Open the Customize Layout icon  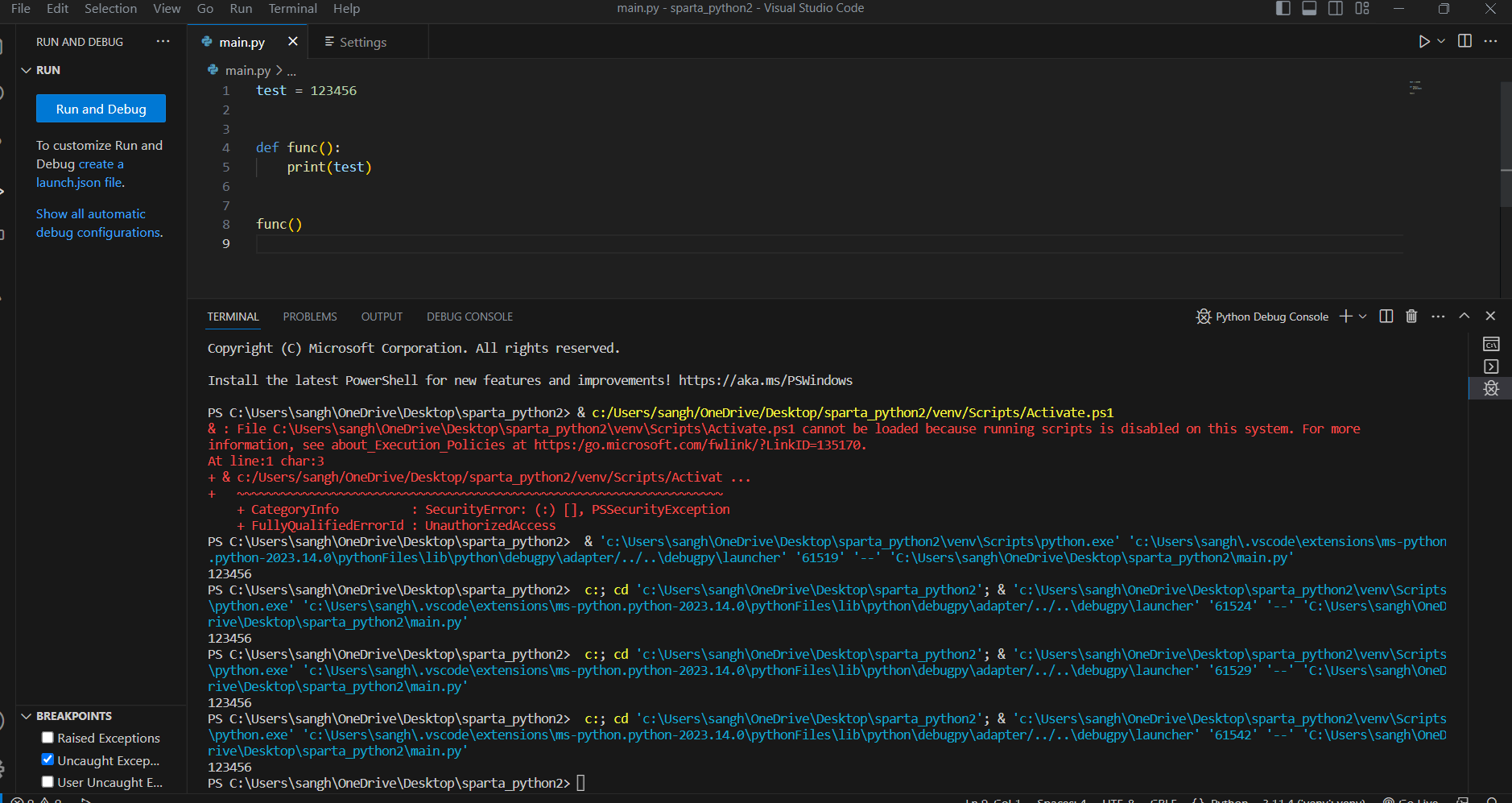[1362, 8]
